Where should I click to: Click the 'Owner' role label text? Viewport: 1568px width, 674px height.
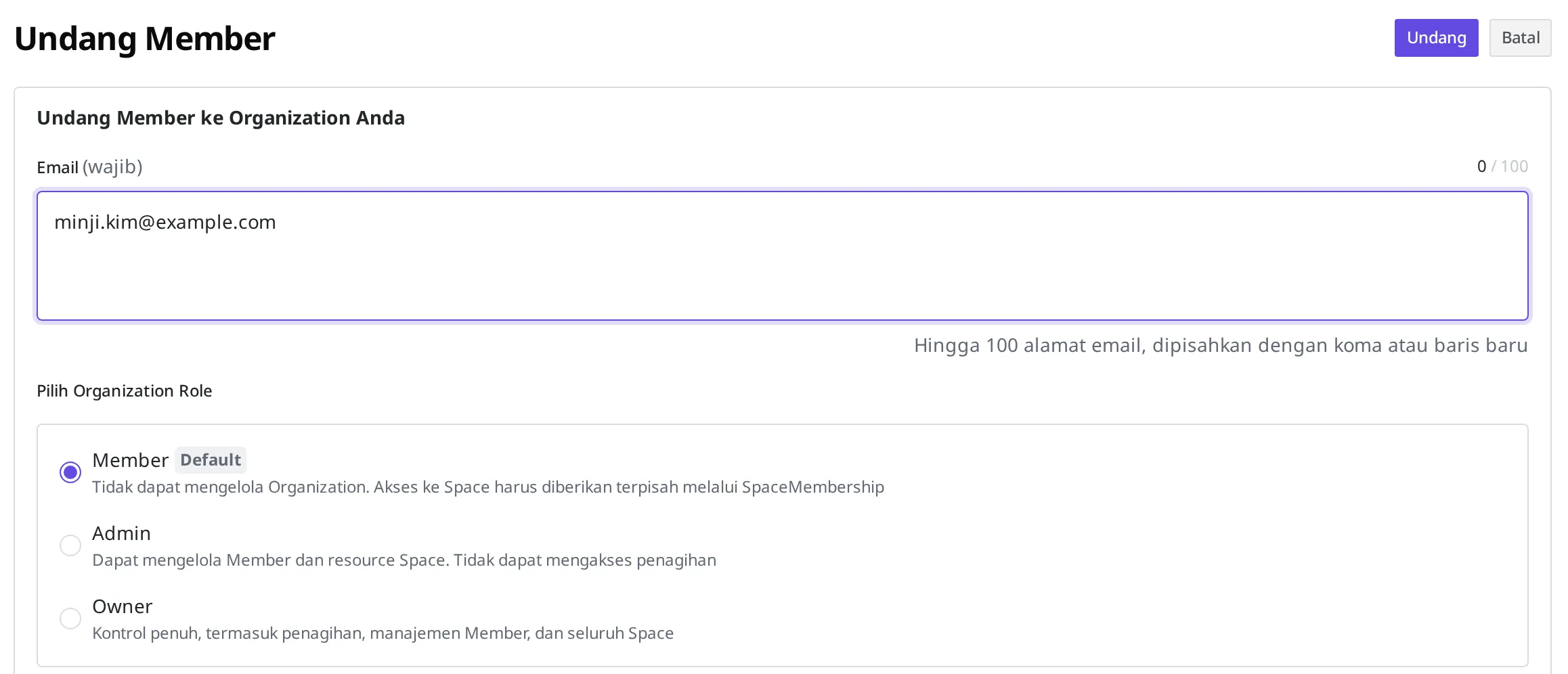pyautogui.click(x=123, y=606)
